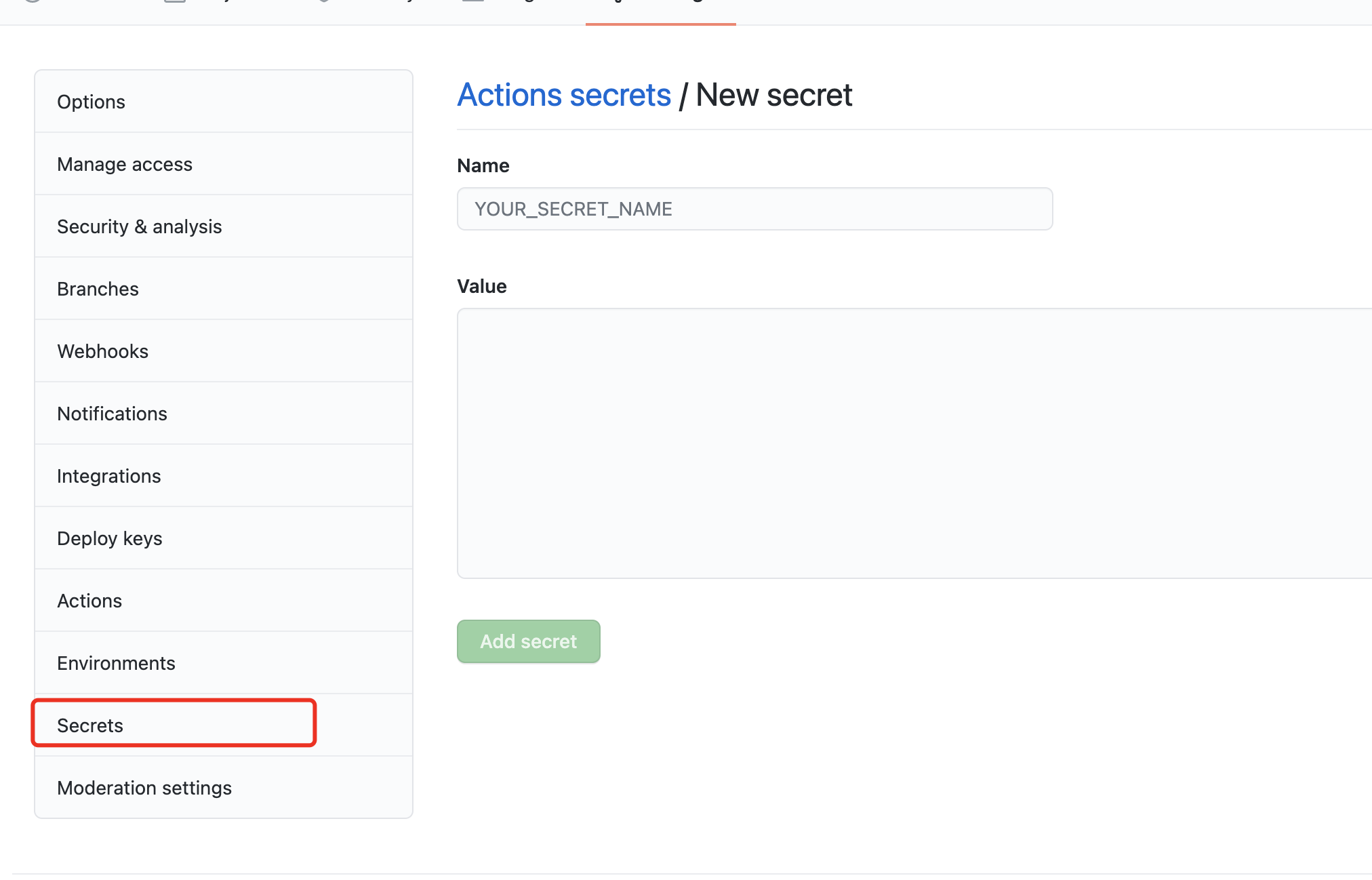Open the Webhooks settings
Viewport: 1372px width, 880px height.
(x=102, y=351)
